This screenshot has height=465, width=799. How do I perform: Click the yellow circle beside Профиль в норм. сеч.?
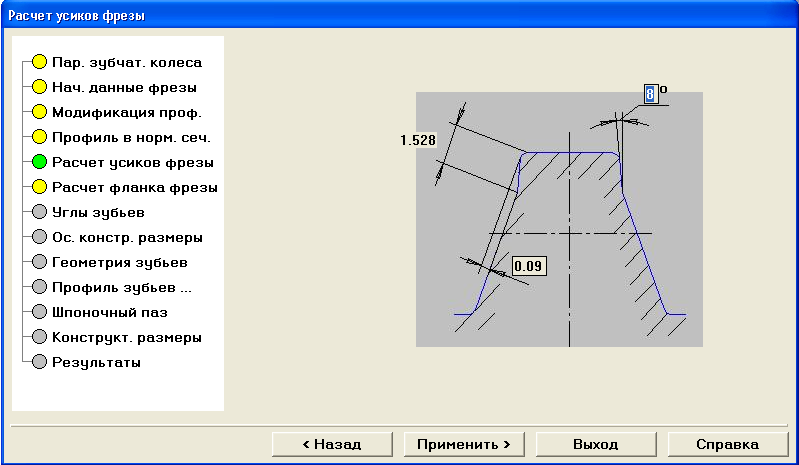point(39,137)
